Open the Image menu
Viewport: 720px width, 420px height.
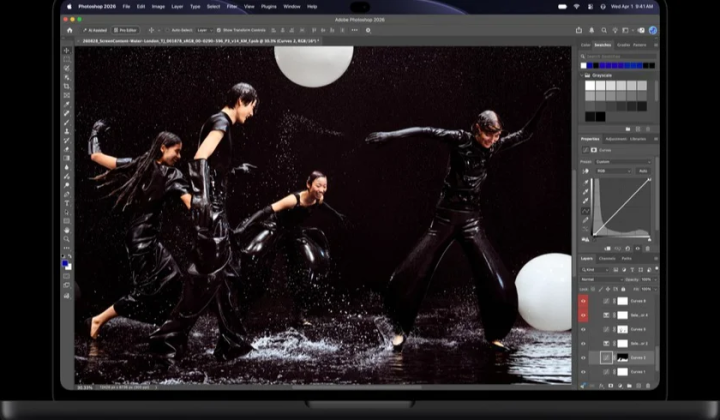coord(158,6)
